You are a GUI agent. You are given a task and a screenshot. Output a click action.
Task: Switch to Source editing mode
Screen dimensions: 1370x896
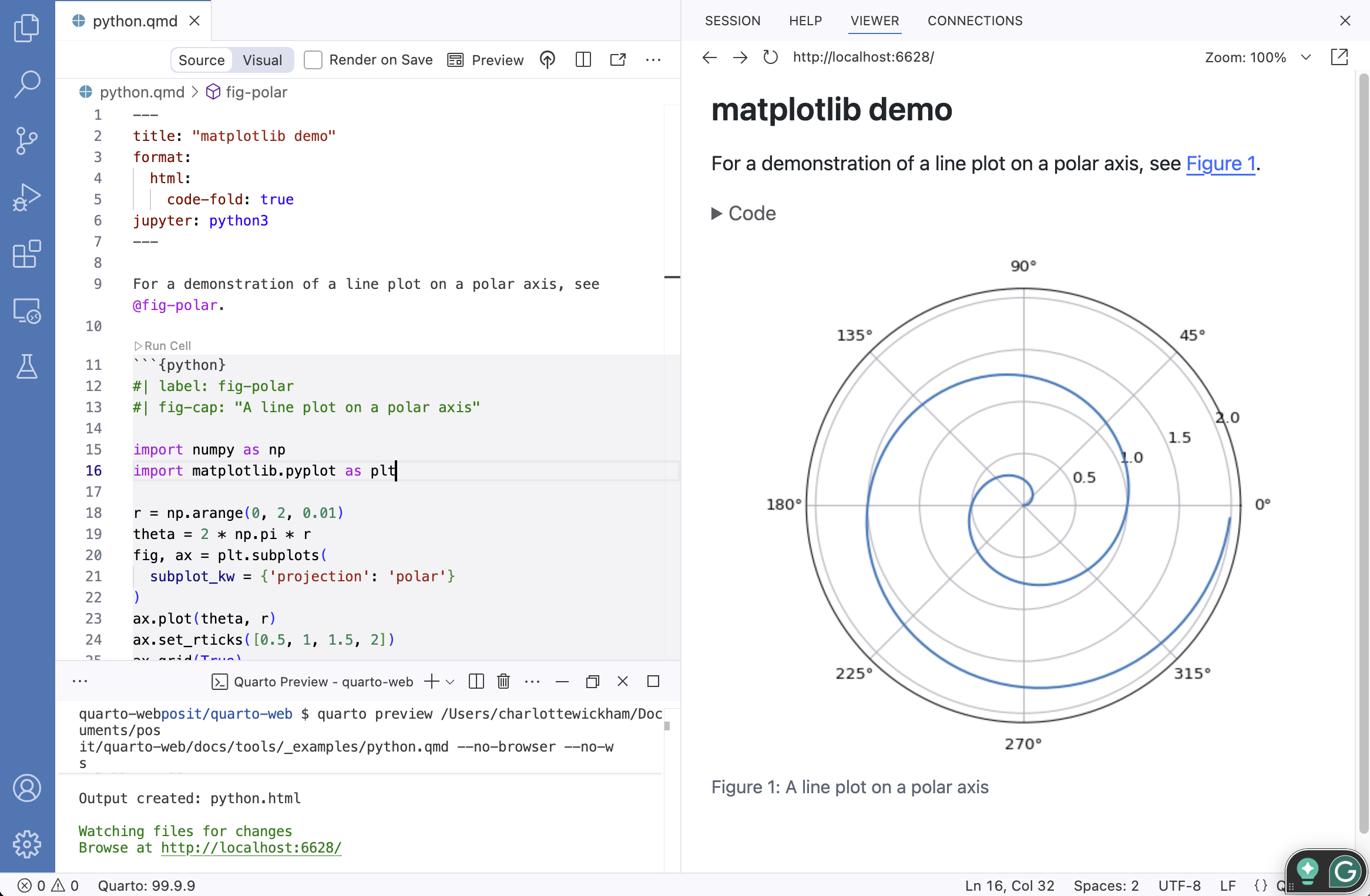point(202,60)
